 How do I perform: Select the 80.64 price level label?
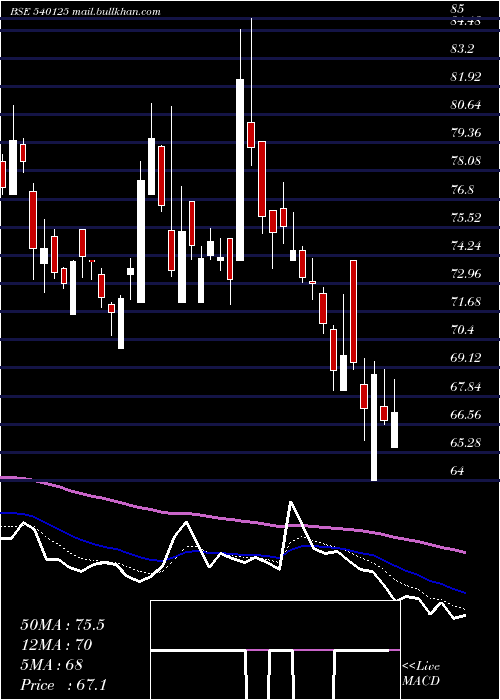[x=467, y=105]
